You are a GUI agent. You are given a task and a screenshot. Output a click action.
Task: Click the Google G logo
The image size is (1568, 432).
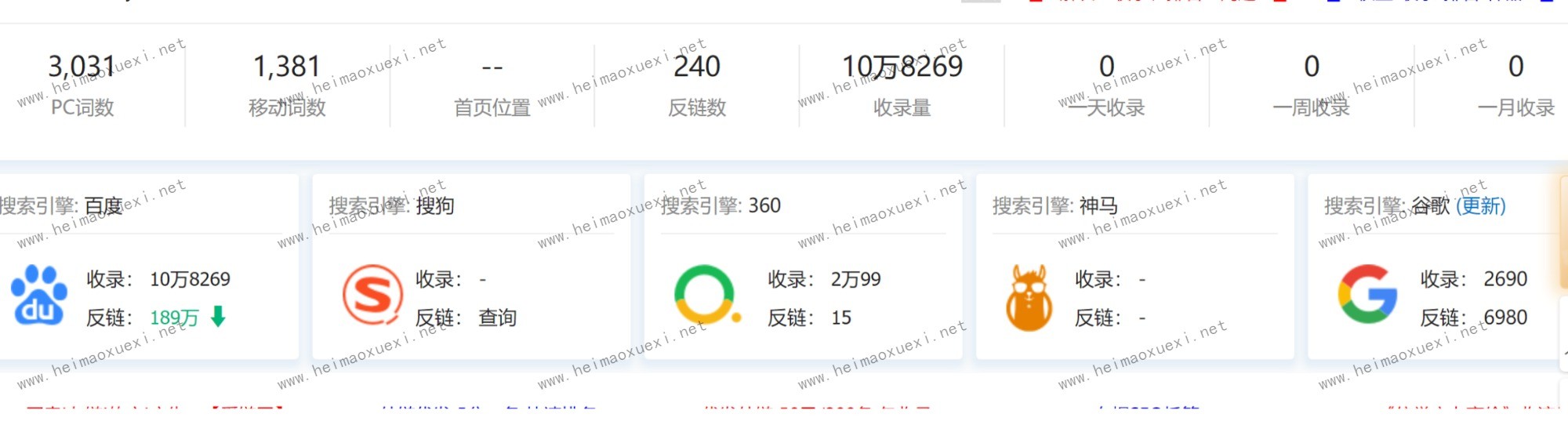coord(1367,295)
